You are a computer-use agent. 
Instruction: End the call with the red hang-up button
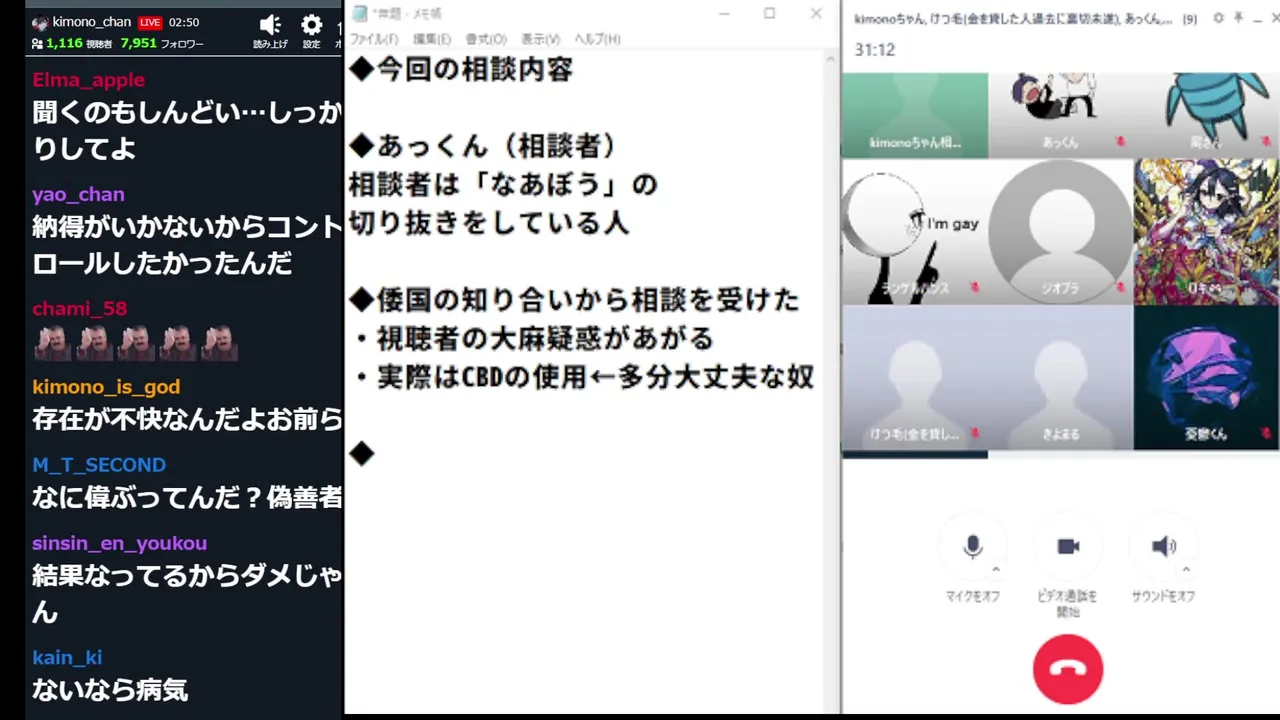[1068, 669]
